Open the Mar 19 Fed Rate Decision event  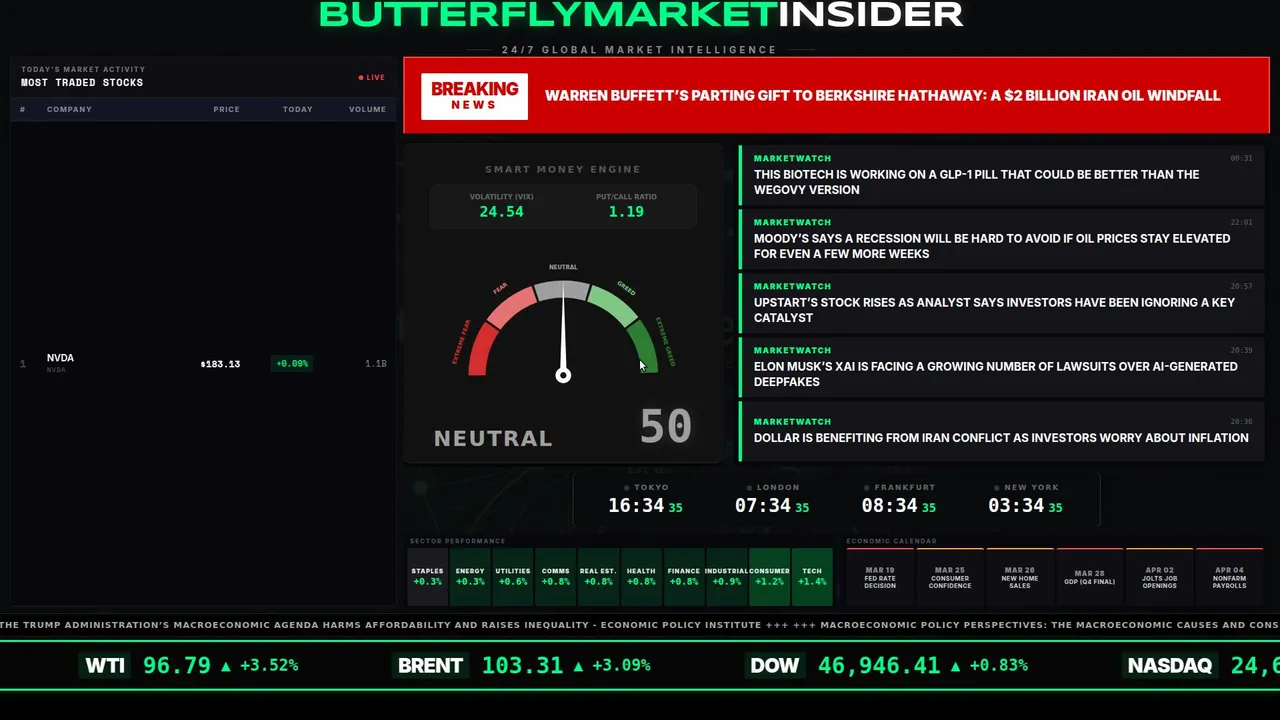coord(880,577)
